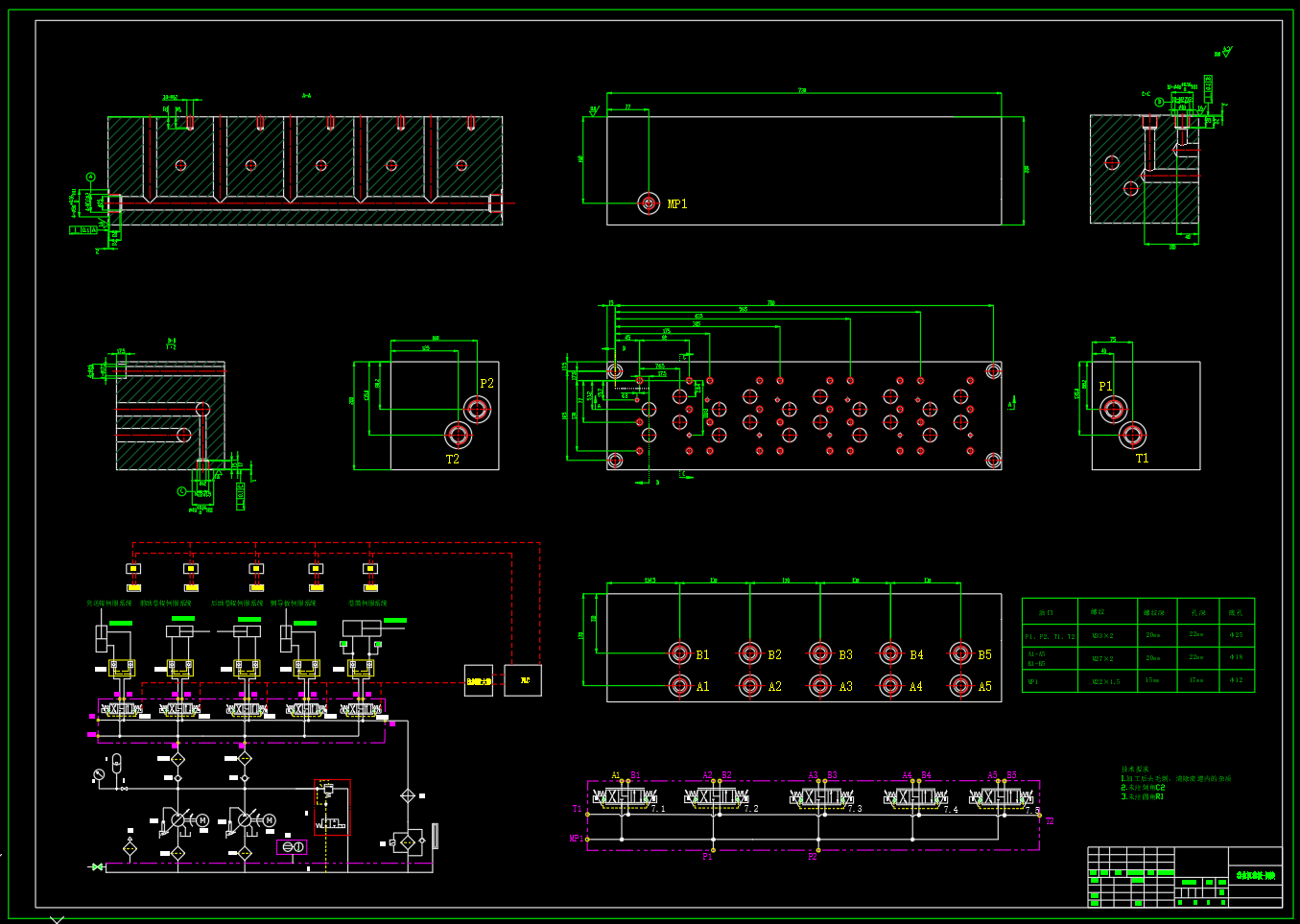Select the PLC box in the hydraulic schematic

click(523, 680)
